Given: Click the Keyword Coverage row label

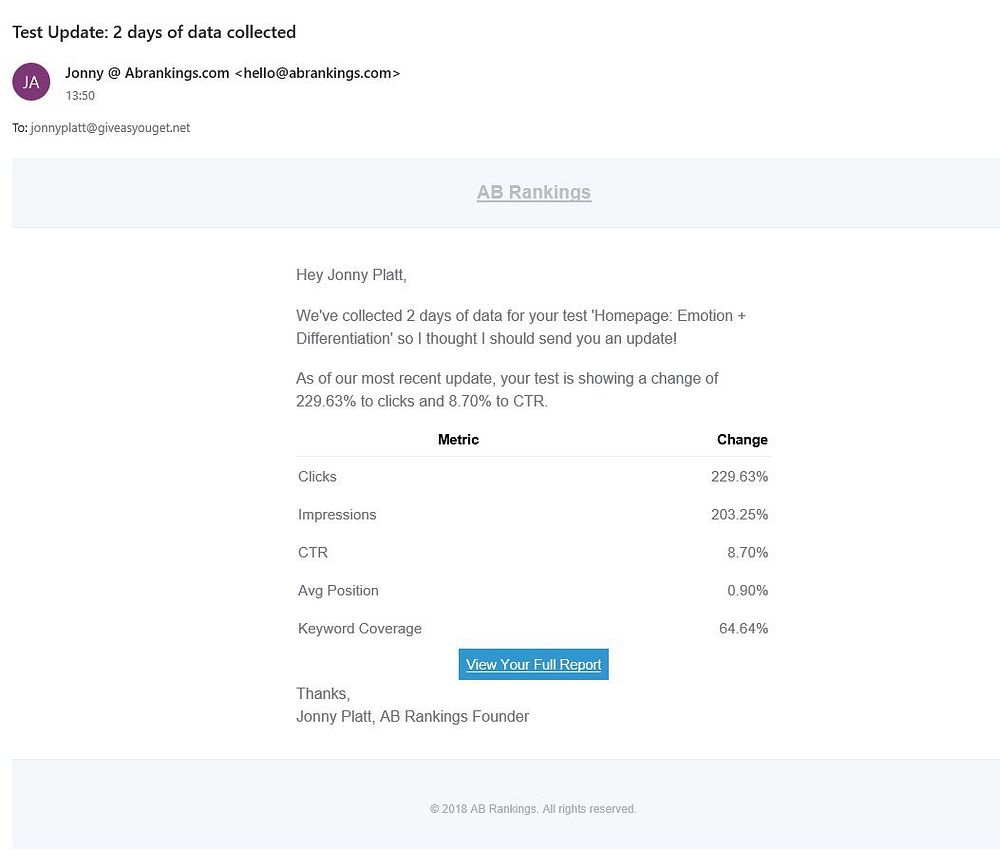Looking at the screenshot, I should [360, 629].
